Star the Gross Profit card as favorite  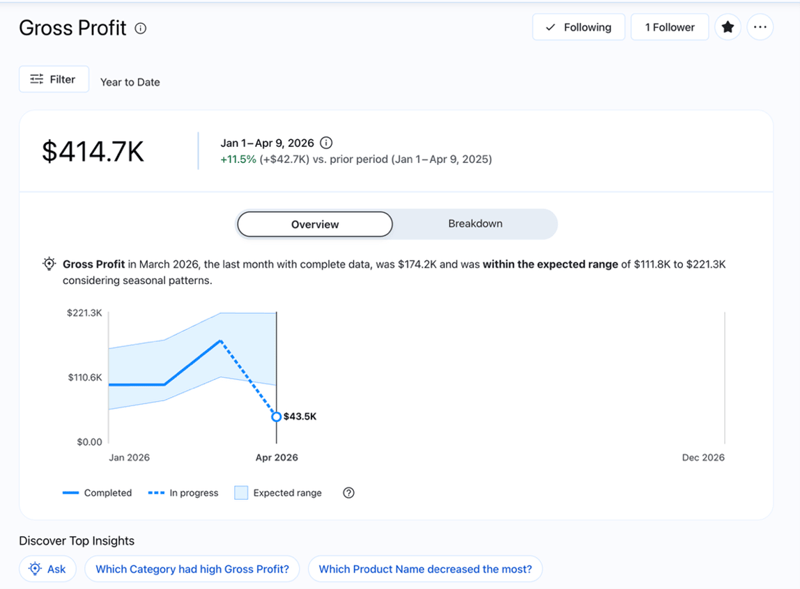pos(728,27)
